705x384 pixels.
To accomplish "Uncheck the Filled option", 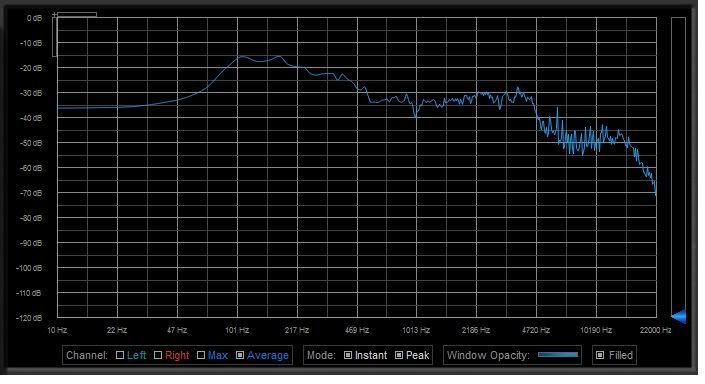I will coord(600,355).
